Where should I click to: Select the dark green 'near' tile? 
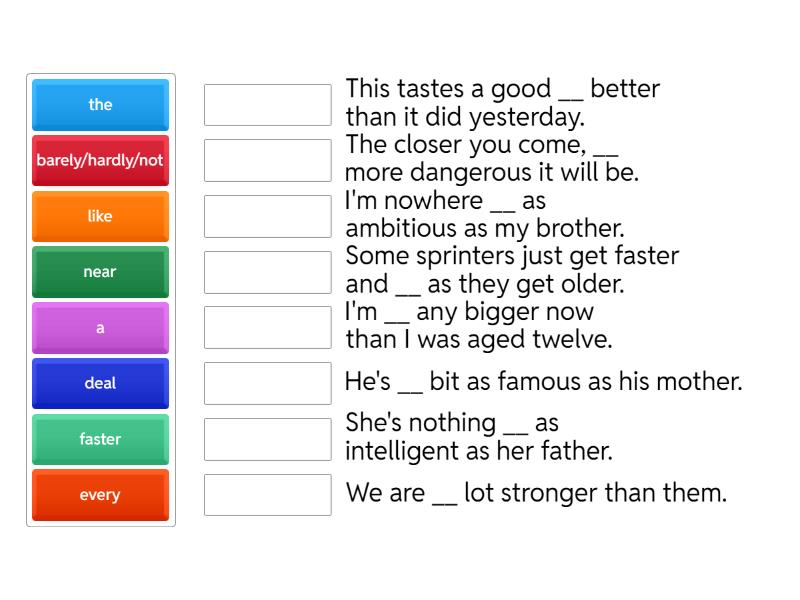[x=100, y=272]
